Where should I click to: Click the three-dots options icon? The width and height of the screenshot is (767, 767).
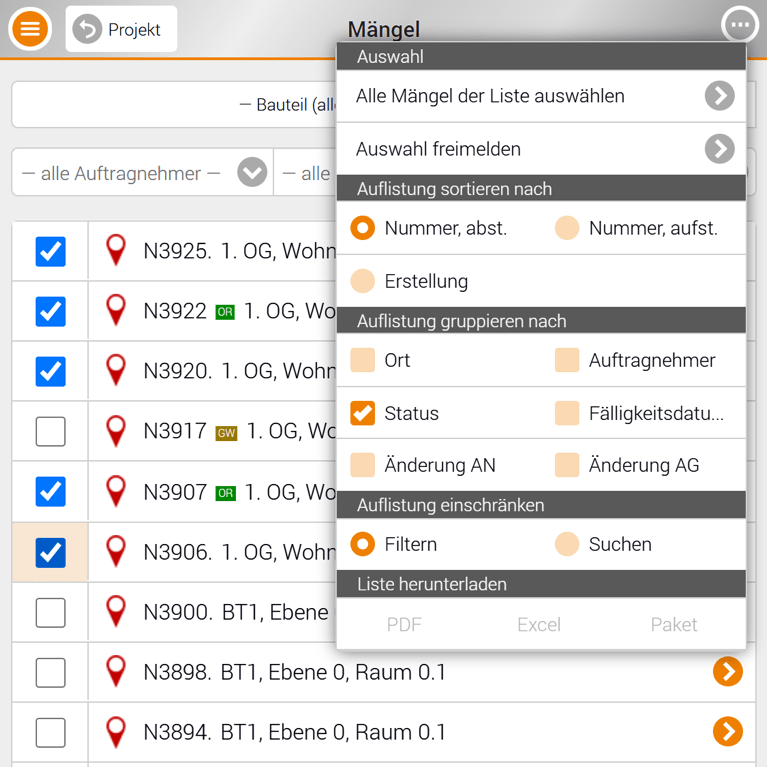pos(739,26)
